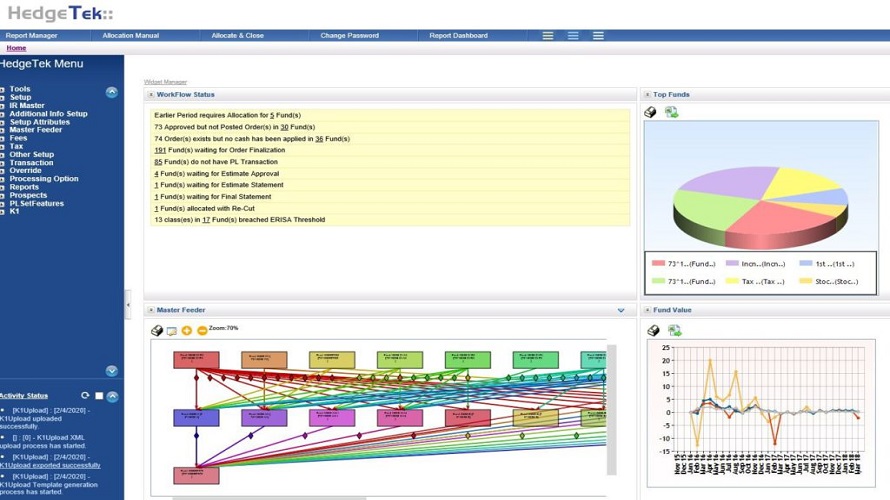
Task: Collapse the Top Funds widget
Action: [647, 95]
